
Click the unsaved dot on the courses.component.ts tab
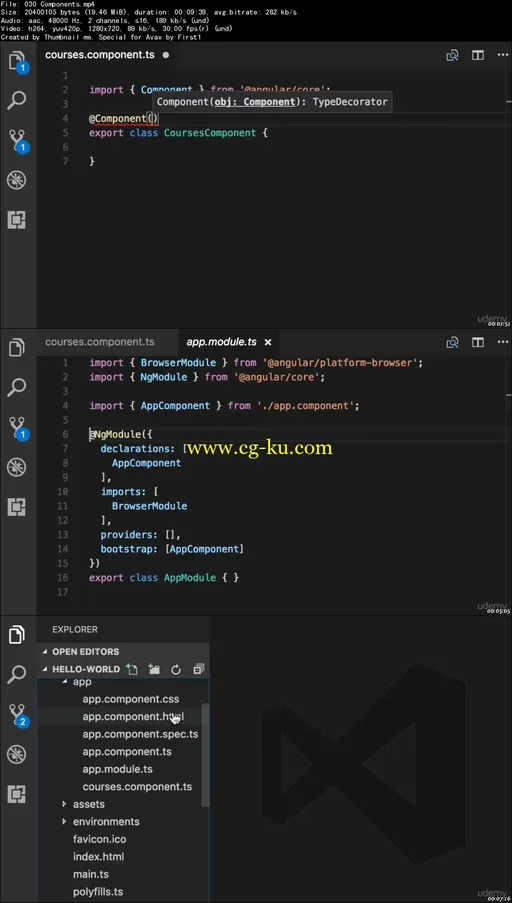166,55
